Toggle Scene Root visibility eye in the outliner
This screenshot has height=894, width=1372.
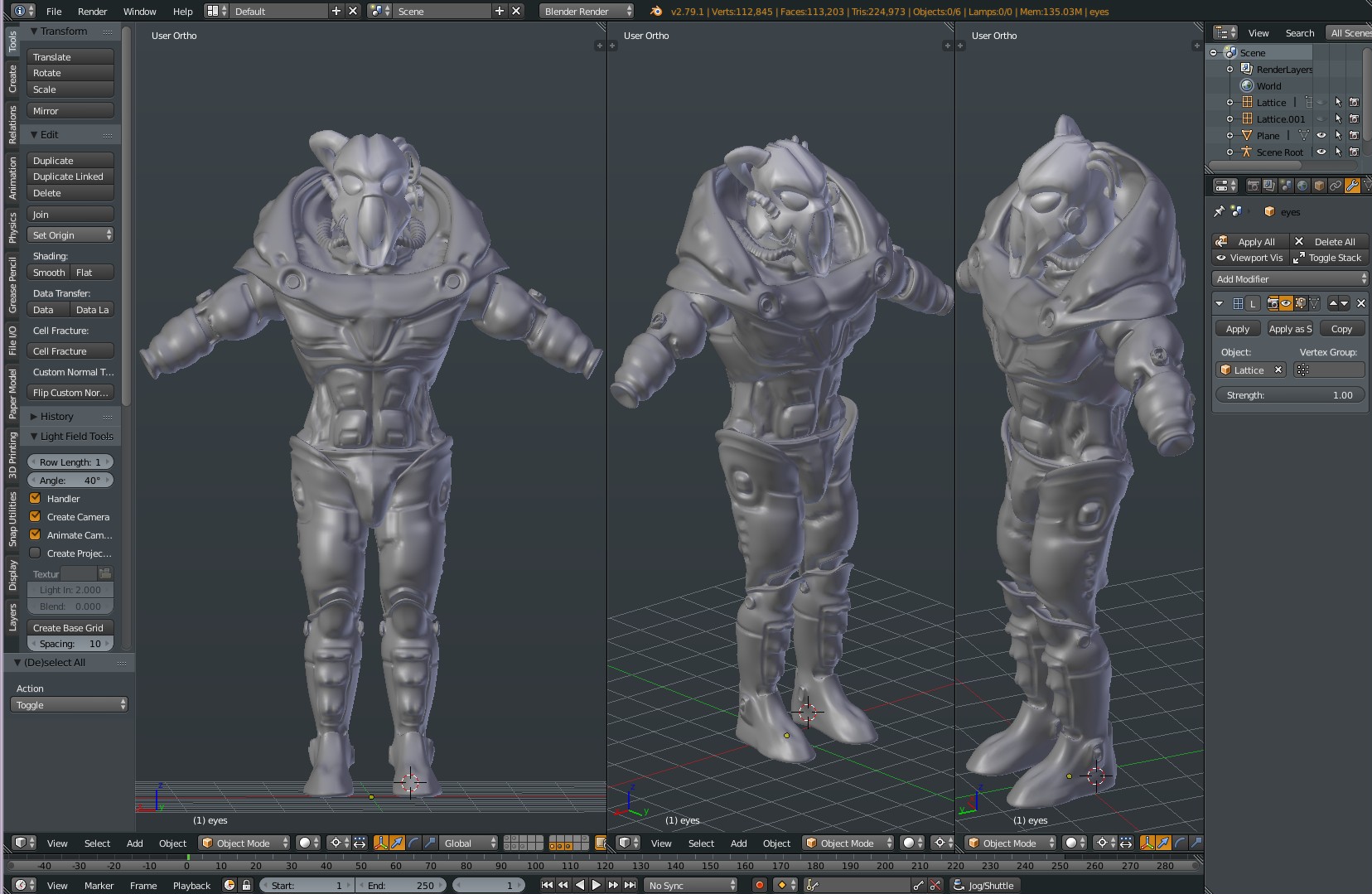pos(1321,152)
